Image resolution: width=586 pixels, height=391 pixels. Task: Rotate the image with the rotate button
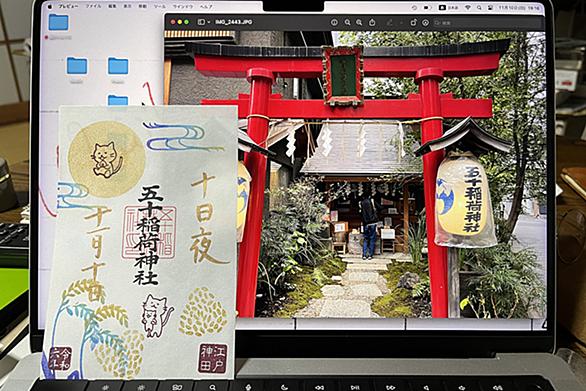point(413,23)
